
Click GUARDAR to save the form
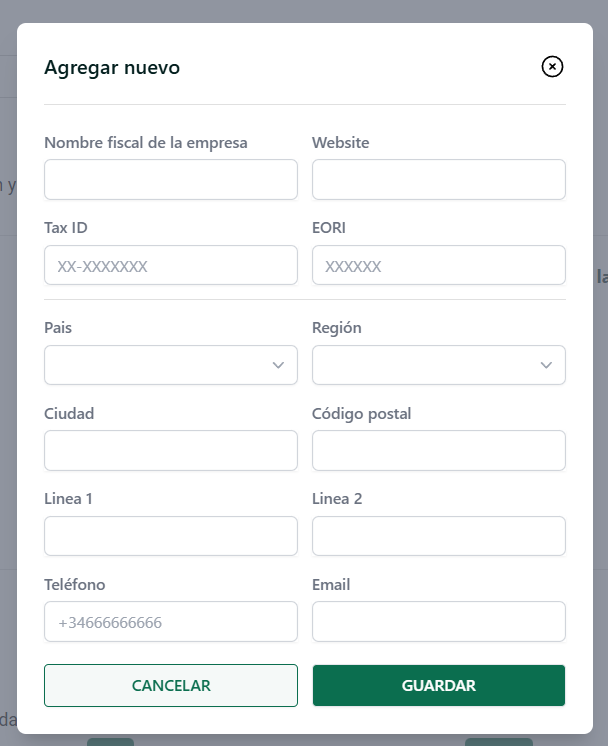[439, 685]
